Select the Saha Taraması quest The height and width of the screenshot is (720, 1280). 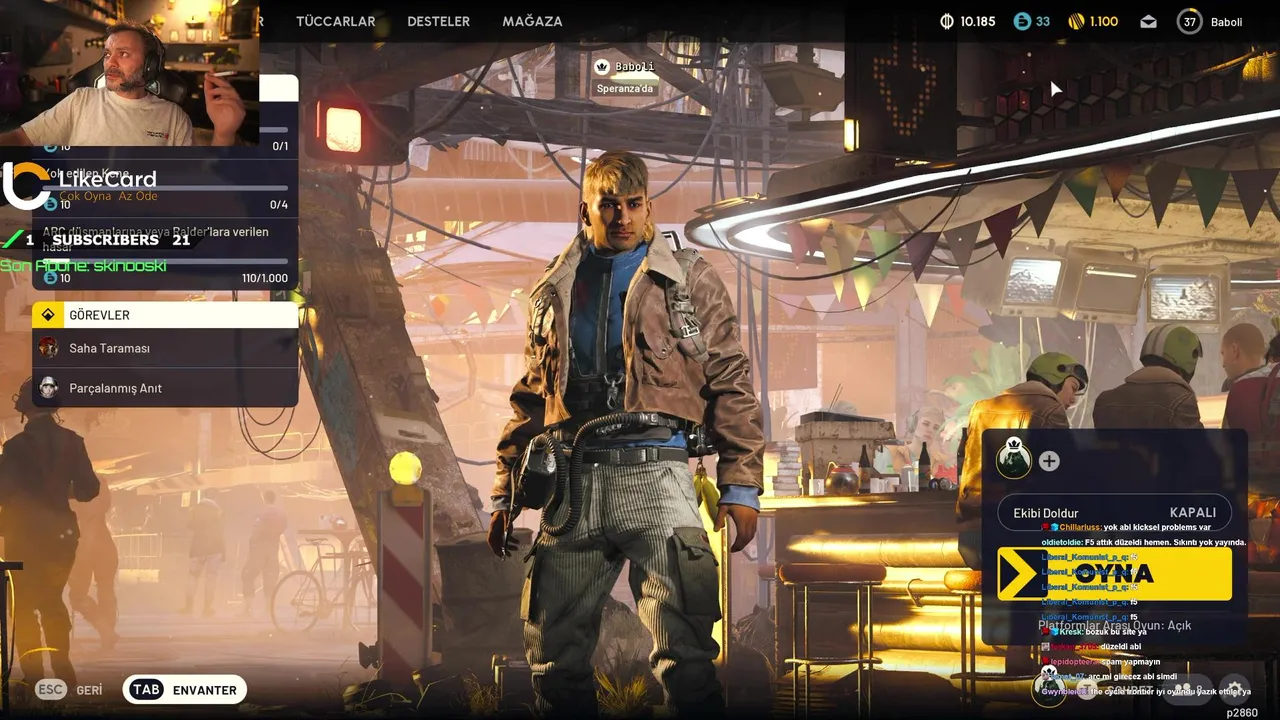(165, 348)
